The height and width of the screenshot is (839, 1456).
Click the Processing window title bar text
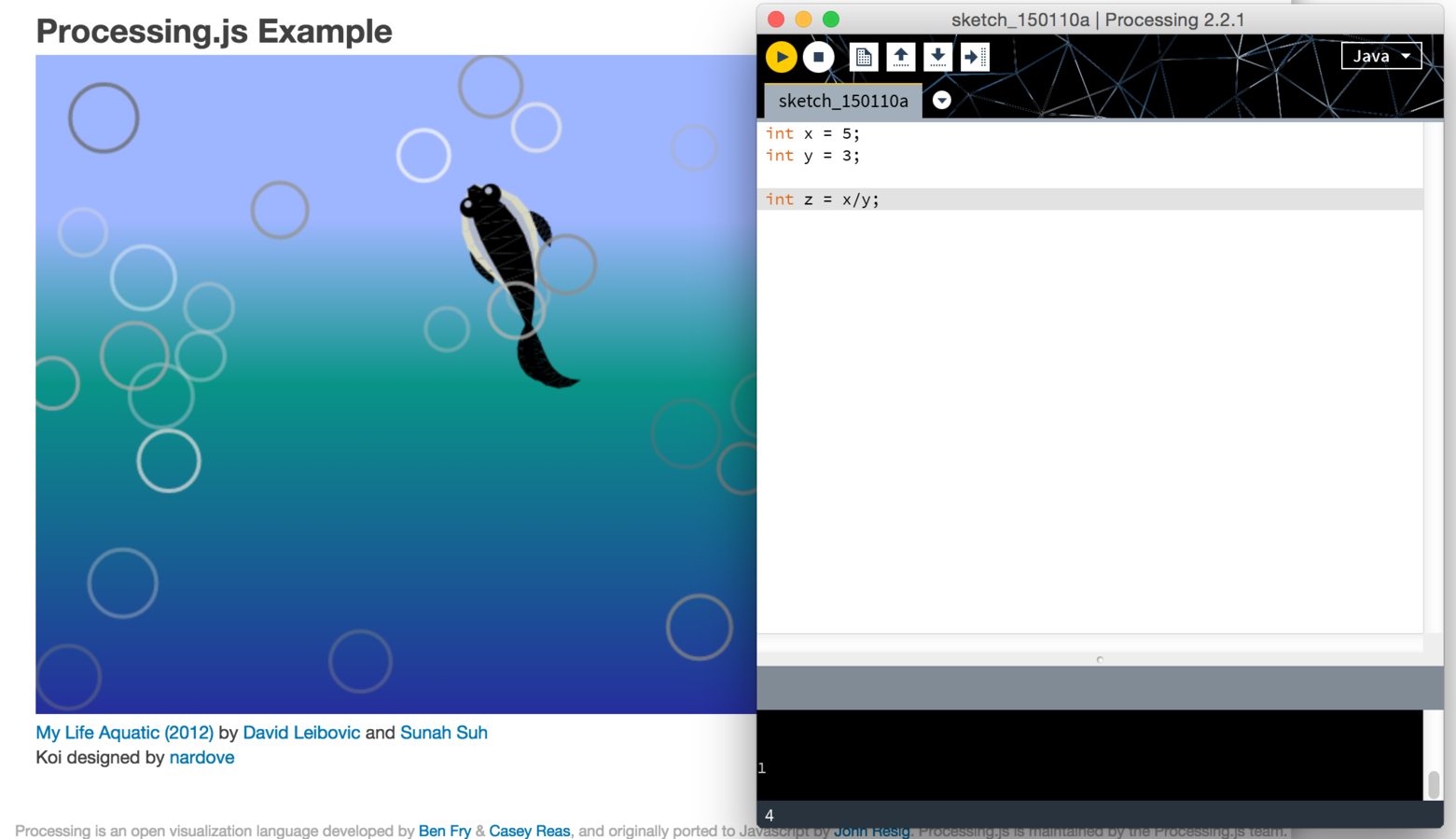(x=1098, y=20)
